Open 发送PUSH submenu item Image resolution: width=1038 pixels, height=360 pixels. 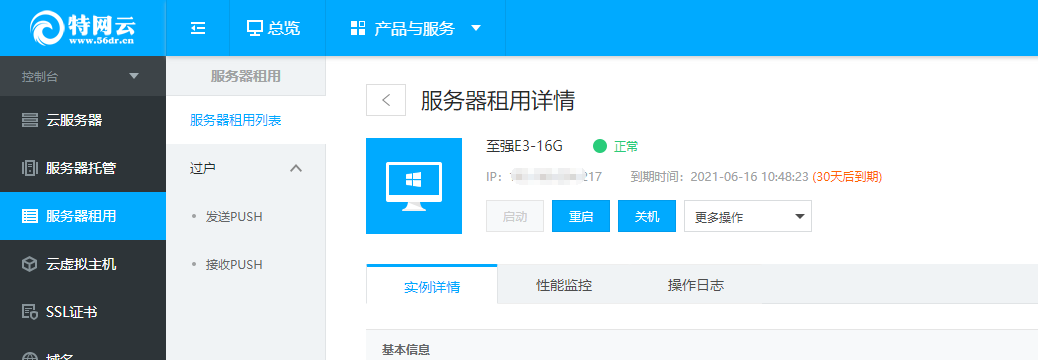pos(234,216)
